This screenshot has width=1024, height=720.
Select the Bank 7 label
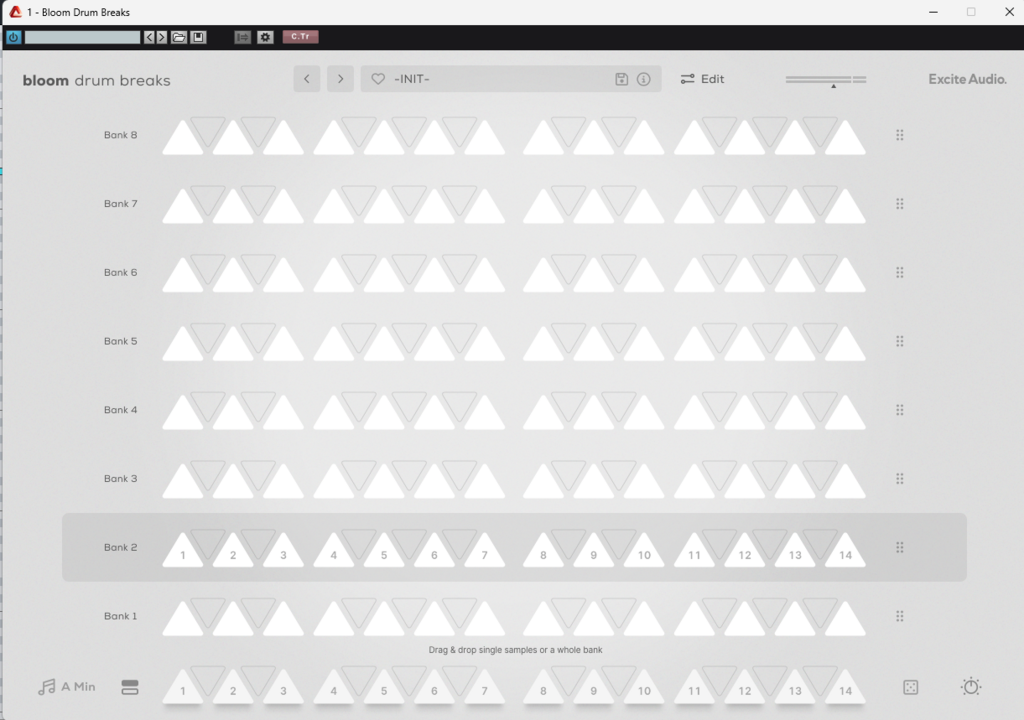[x=121, y=204]
